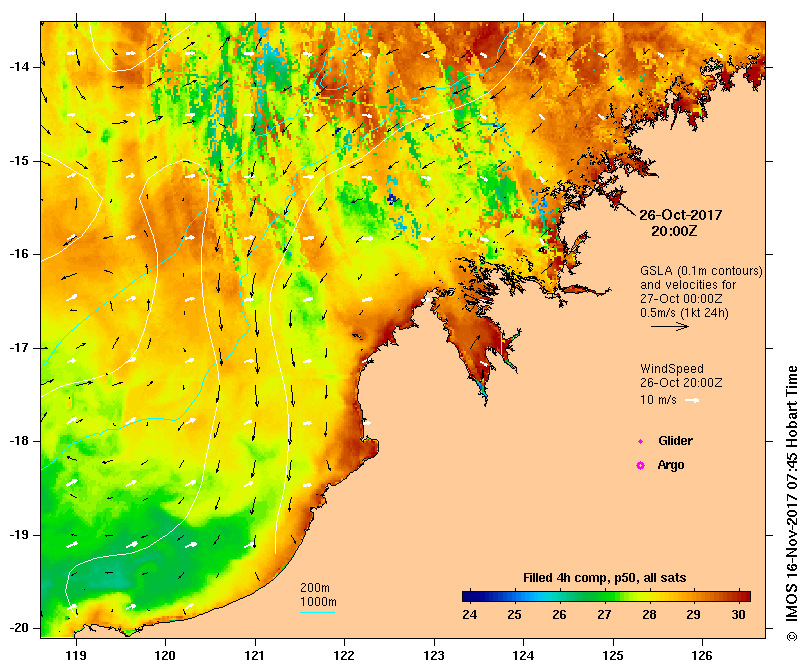
Task: Click the '200m' depth contour label
Action: (315, 588)
